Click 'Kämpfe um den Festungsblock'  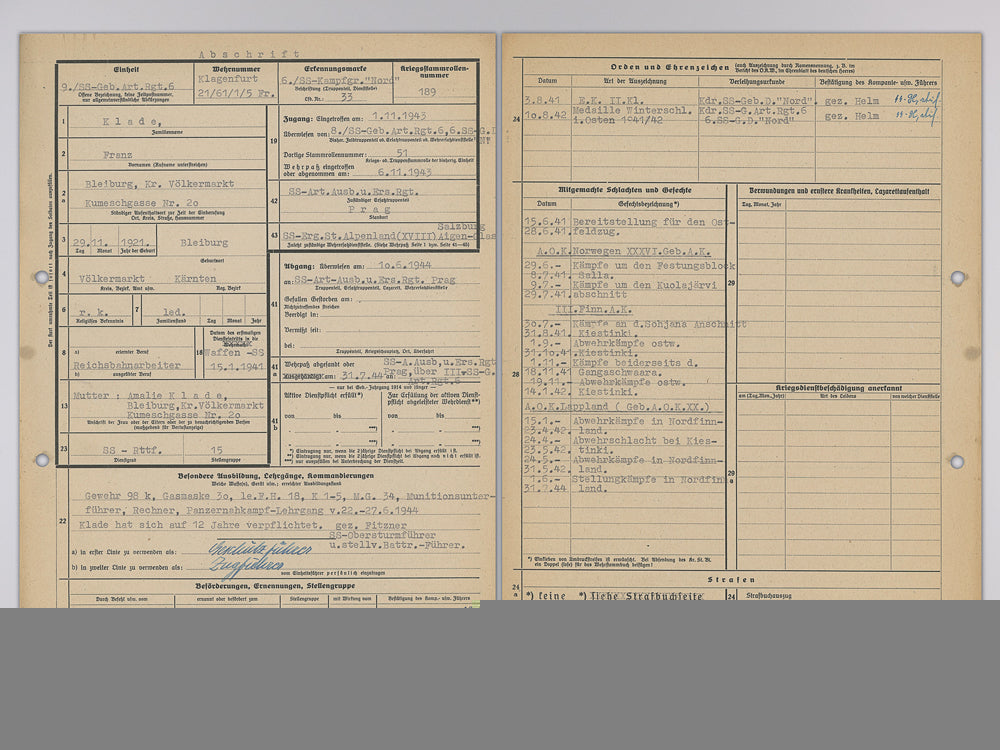click(x=654, y=265)
